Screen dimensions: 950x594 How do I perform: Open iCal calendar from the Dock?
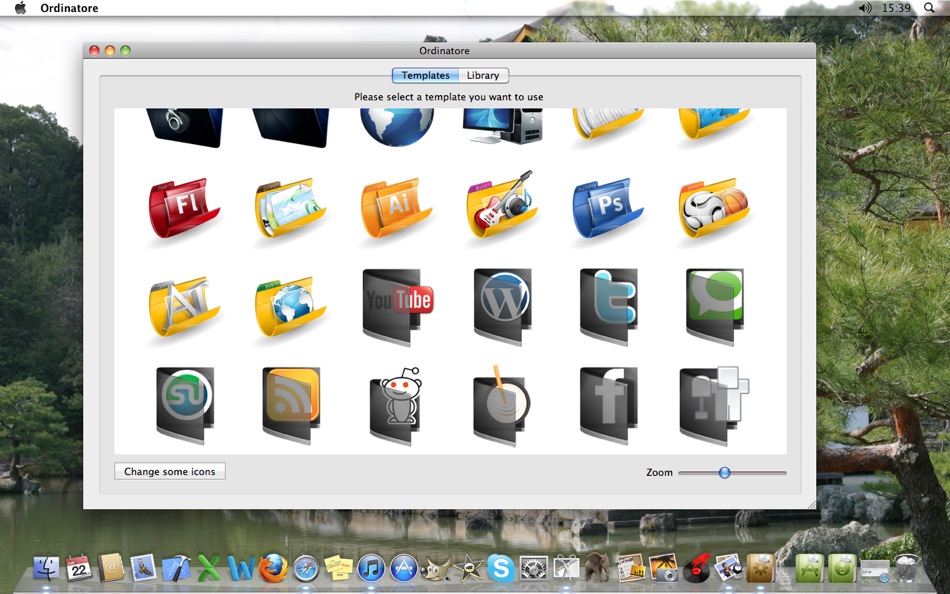[x=78, y=569]
